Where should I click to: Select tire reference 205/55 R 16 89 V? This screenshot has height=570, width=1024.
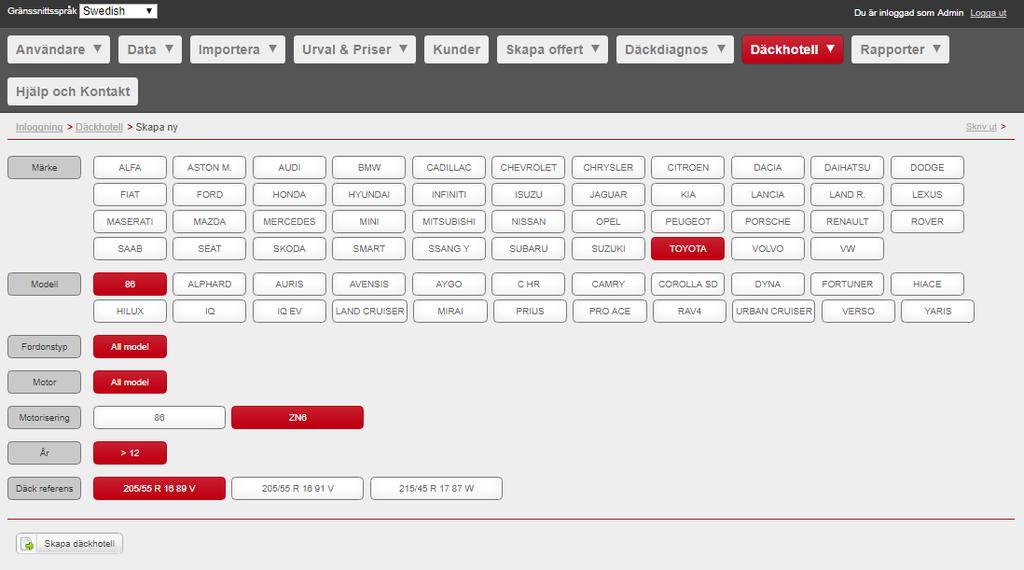[159, 488]
